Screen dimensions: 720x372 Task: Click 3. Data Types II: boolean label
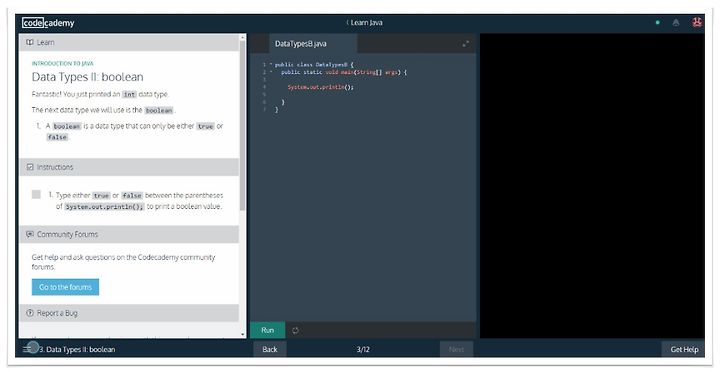coord(77,349)
